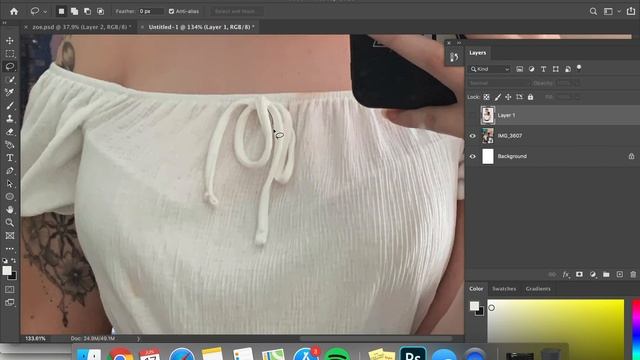Select the Move tool
Viewport: 640px width, 360px height.
[10, 41]
